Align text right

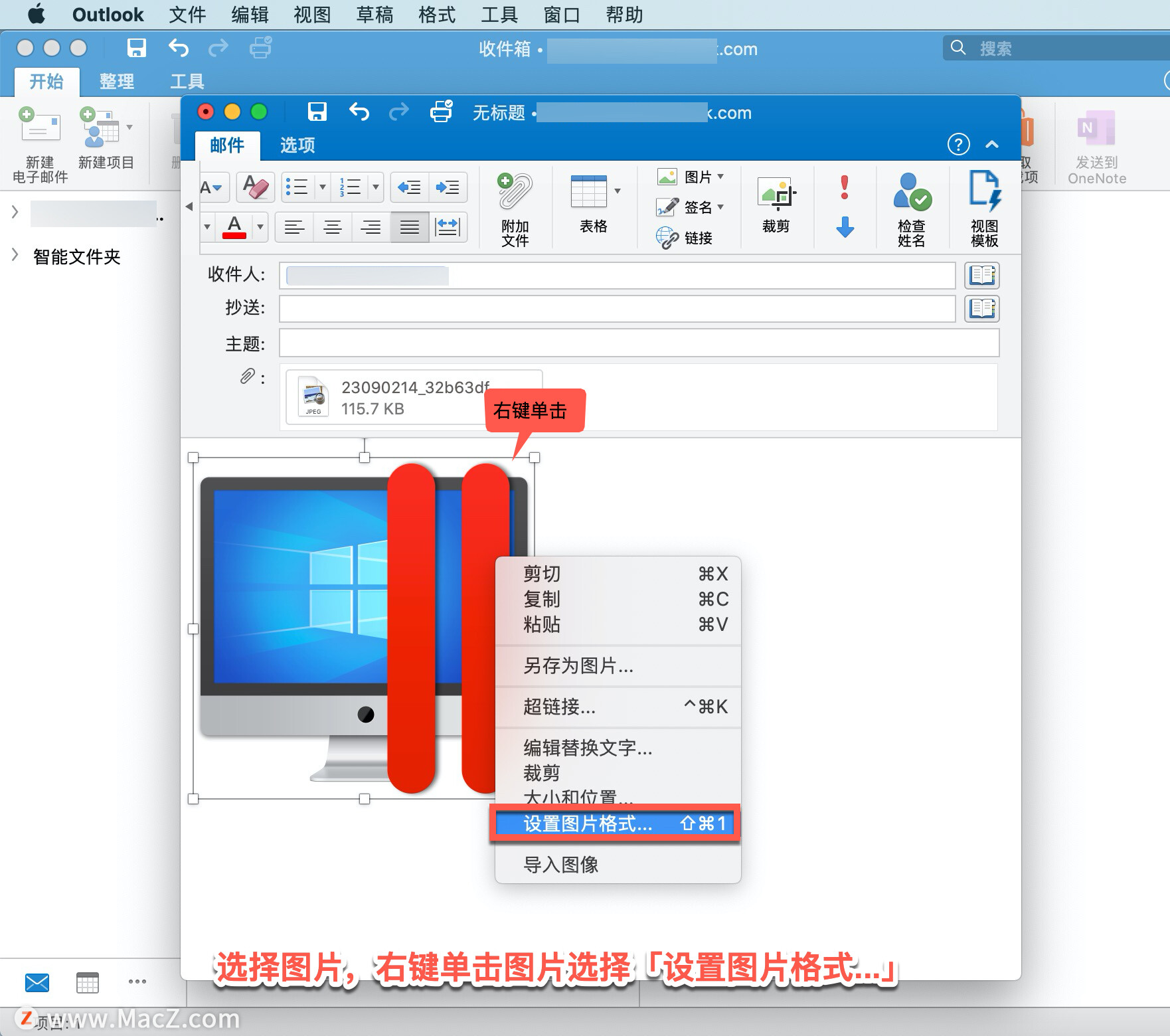coord(371,227)
